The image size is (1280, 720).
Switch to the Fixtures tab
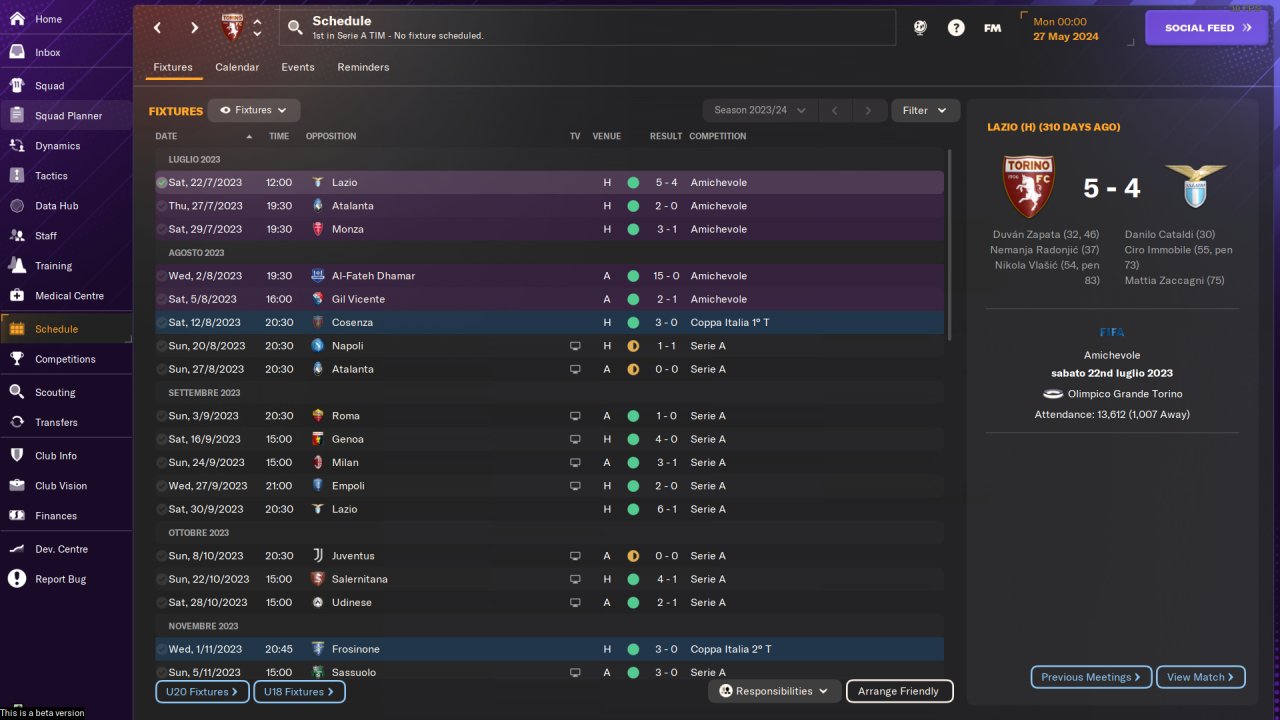click(173, 67)
